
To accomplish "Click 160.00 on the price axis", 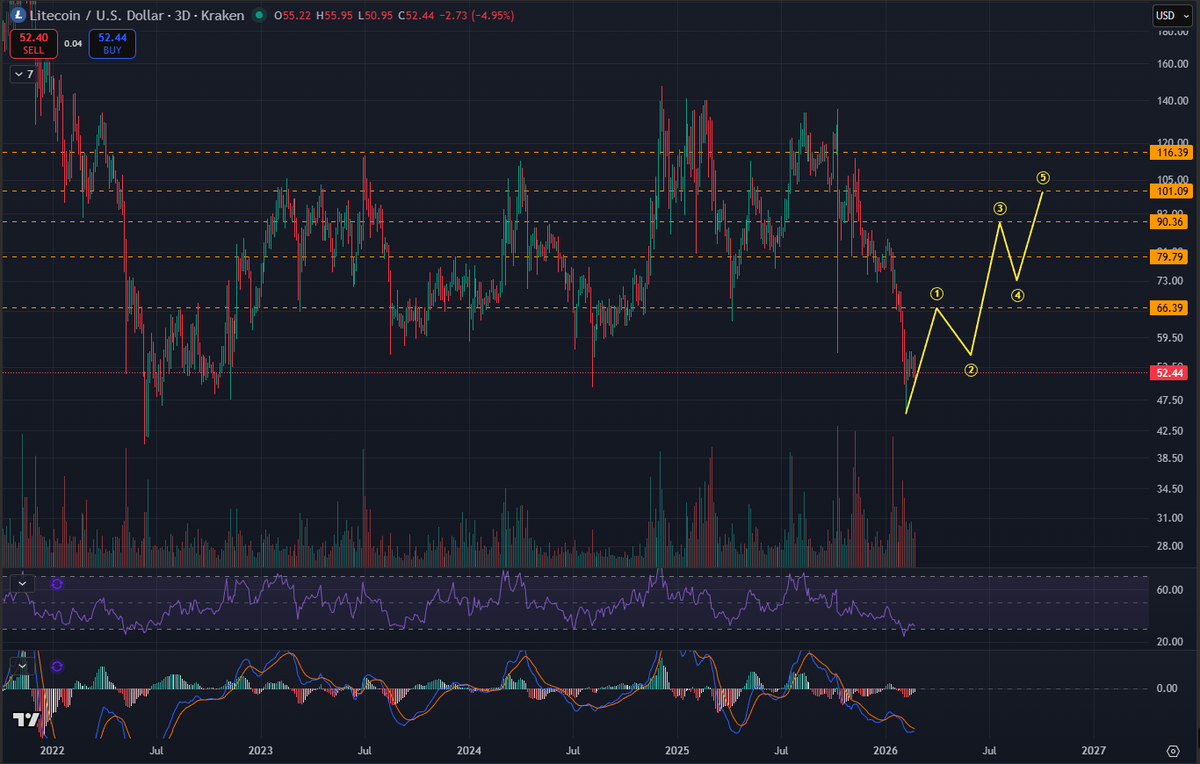I will click(1171, 64).
